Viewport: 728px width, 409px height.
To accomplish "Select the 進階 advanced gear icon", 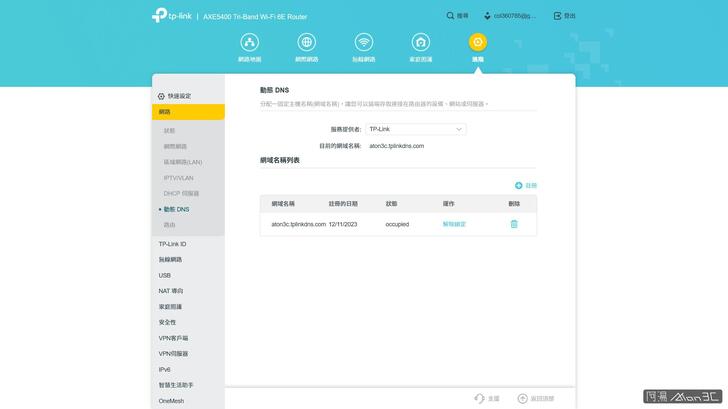I will click(x=478, y=42).
